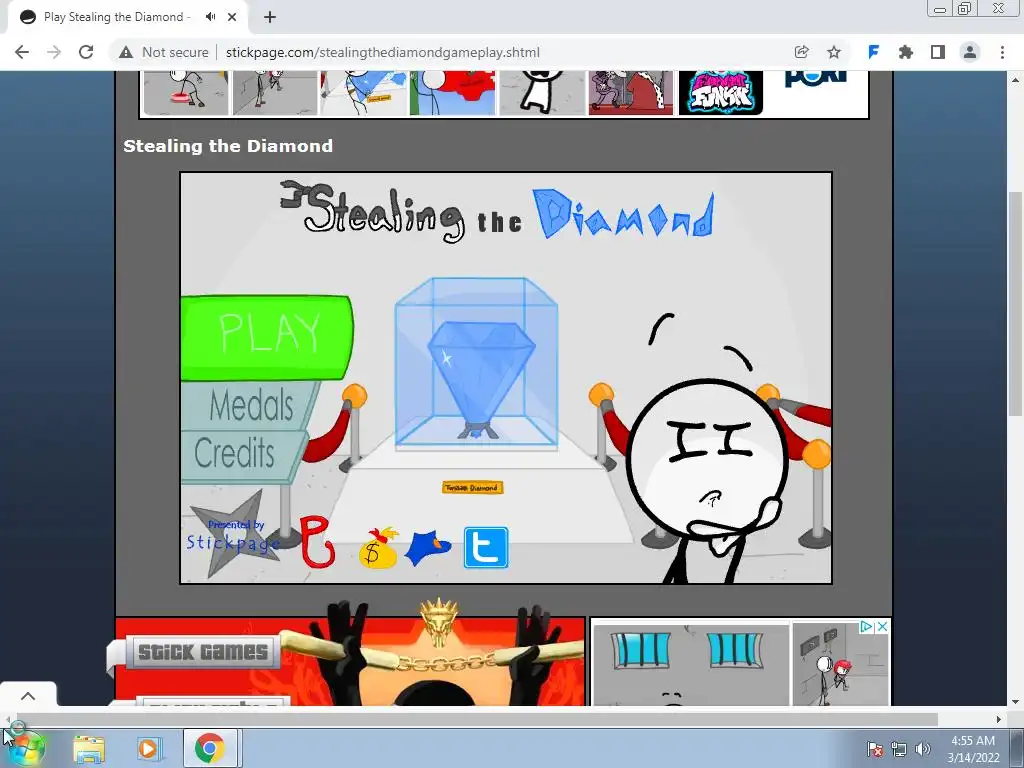The width and height of the screenshot is (1024, 768).
Task: Click the Chrome taskbar icon
Action: click(x=210, y=748)
